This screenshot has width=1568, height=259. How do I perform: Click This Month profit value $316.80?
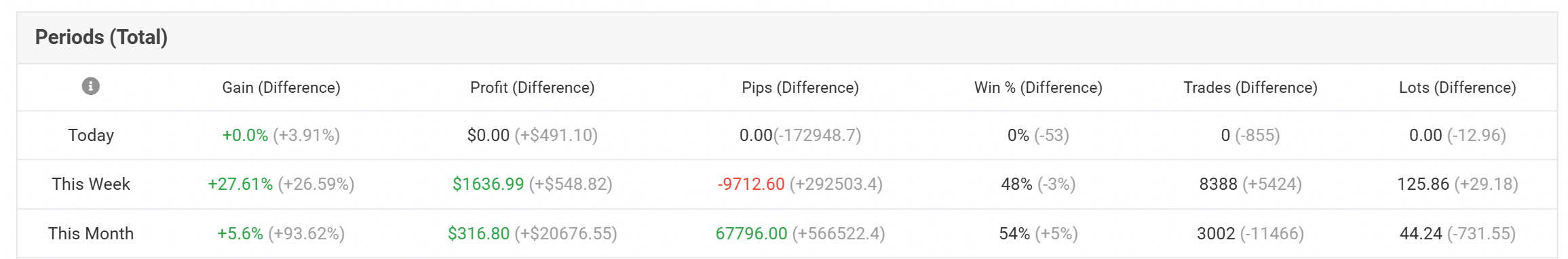(478, 234)
